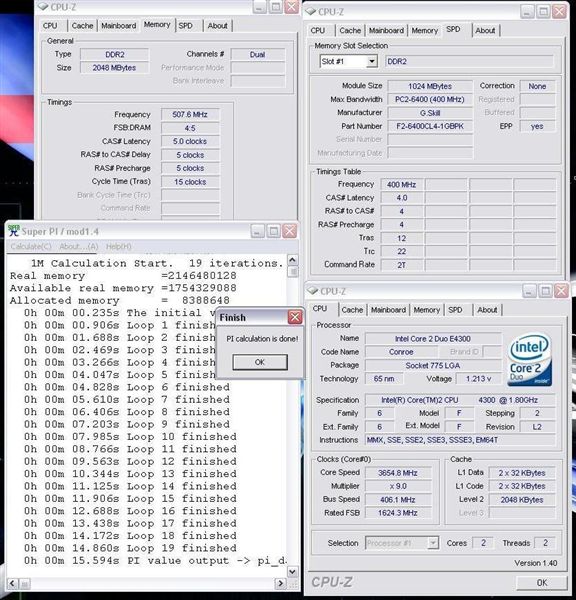The width and height of the screenshot is (576, 600).
Task: Click OK in the Finish dialog
Action: pyautogui.click(x=260, y=362)
